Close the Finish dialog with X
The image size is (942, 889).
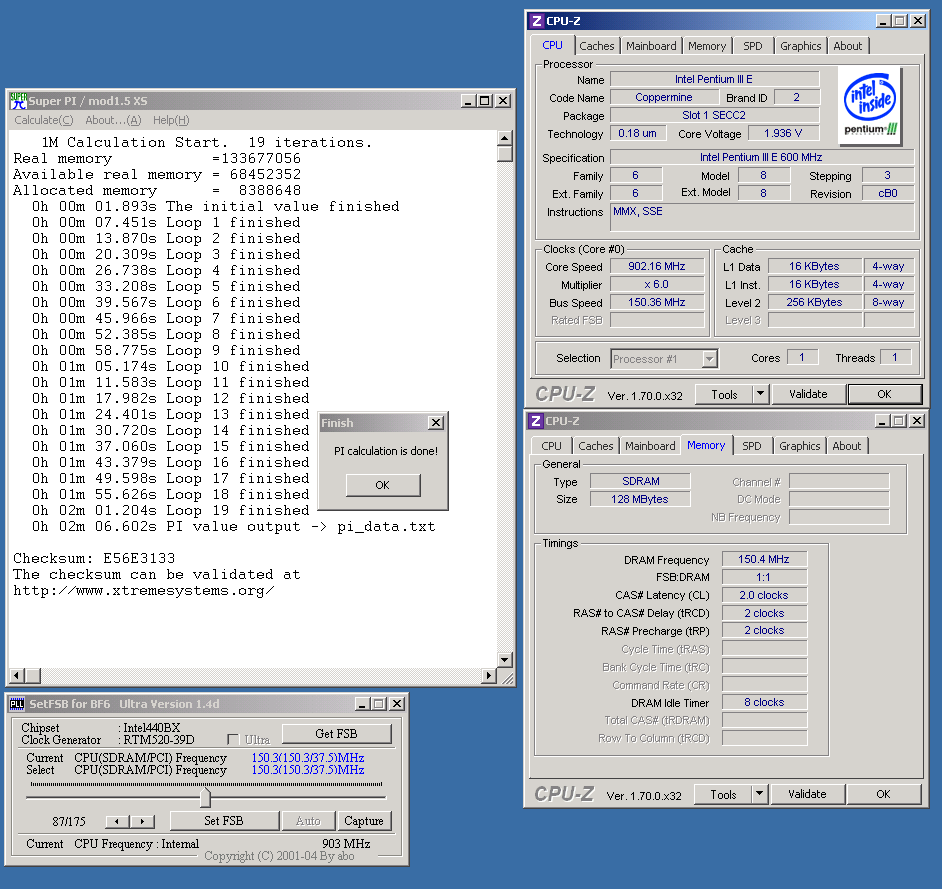tap(435, 423)
